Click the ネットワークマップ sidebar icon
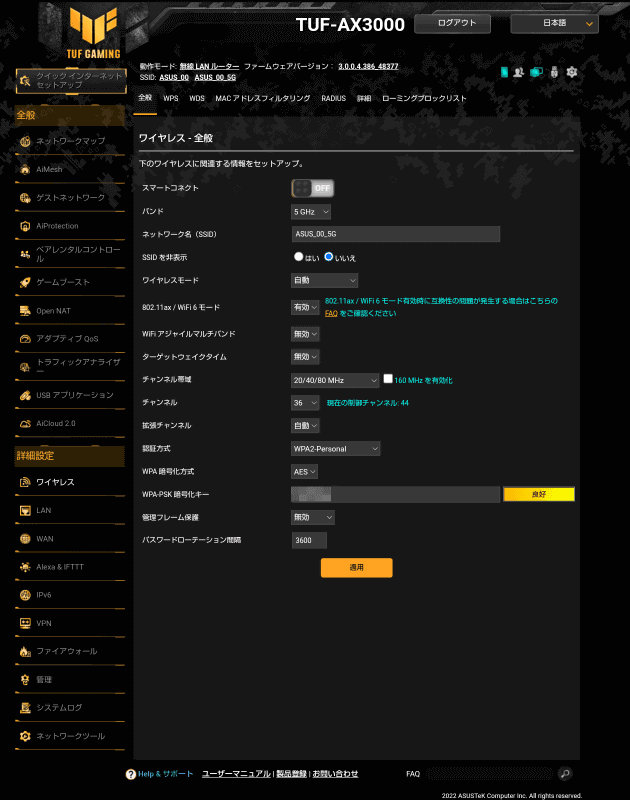This screenshot has width=630, height=800. pos(25,141)
